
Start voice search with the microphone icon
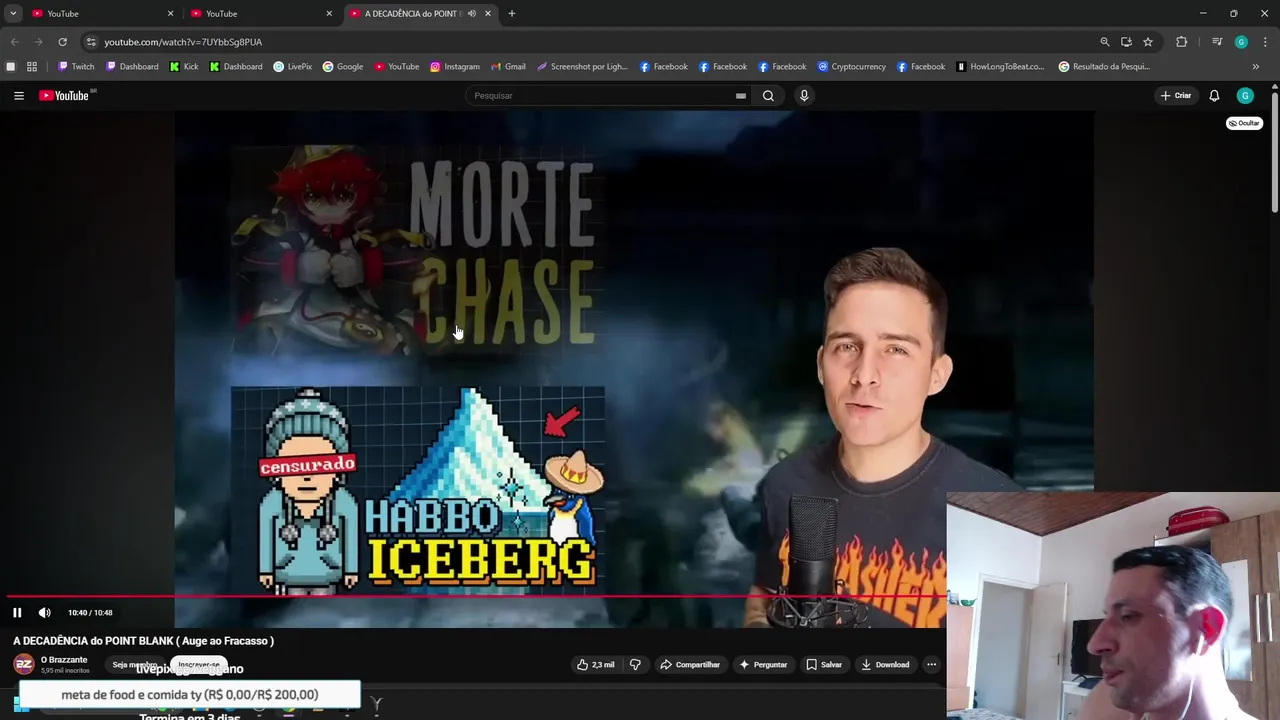(x=804, y=96)
